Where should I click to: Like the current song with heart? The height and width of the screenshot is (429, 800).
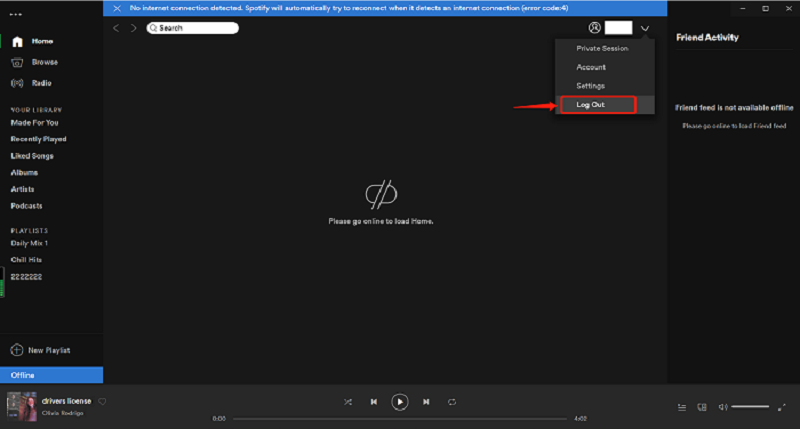[102, 401]
